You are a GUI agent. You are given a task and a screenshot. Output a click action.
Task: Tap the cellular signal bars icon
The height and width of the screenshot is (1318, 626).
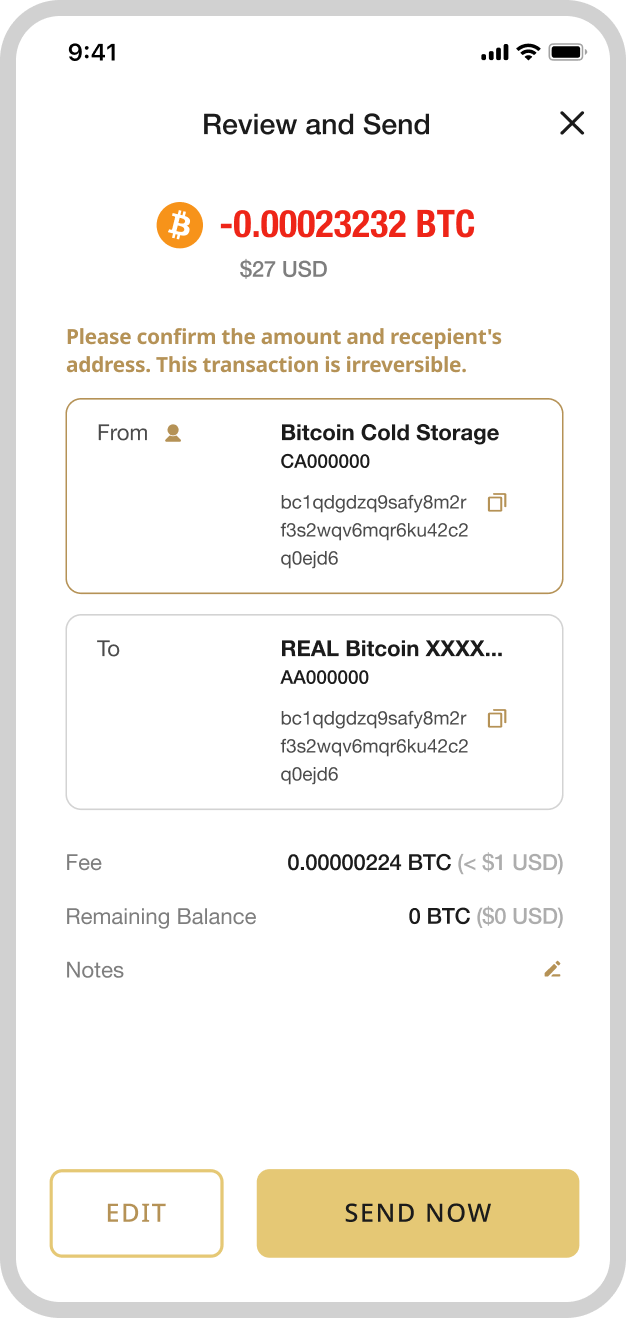pyautogui.click(x=492, y=52)
